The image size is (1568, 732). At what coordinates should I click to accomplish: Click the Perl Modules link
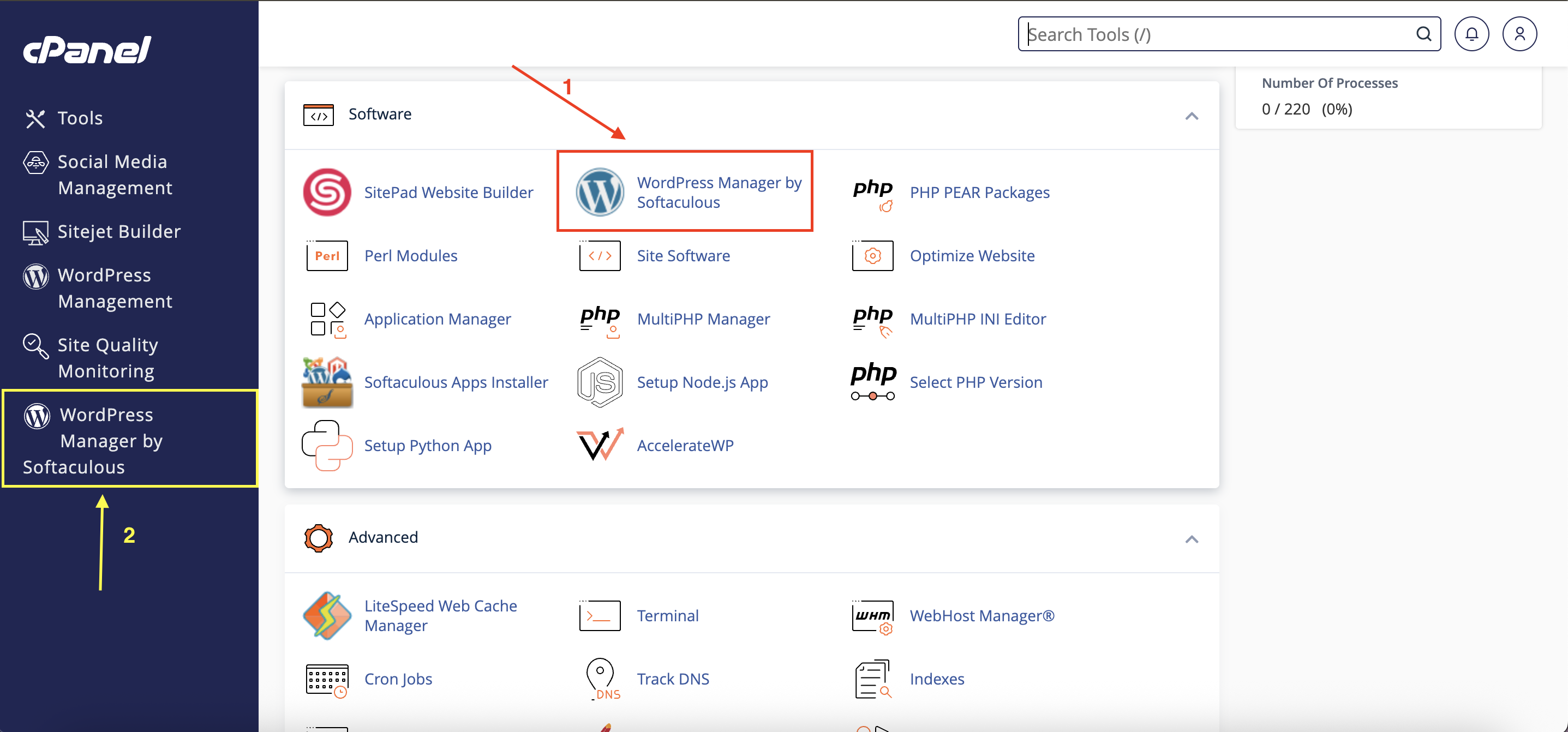[x=411, y=256]
